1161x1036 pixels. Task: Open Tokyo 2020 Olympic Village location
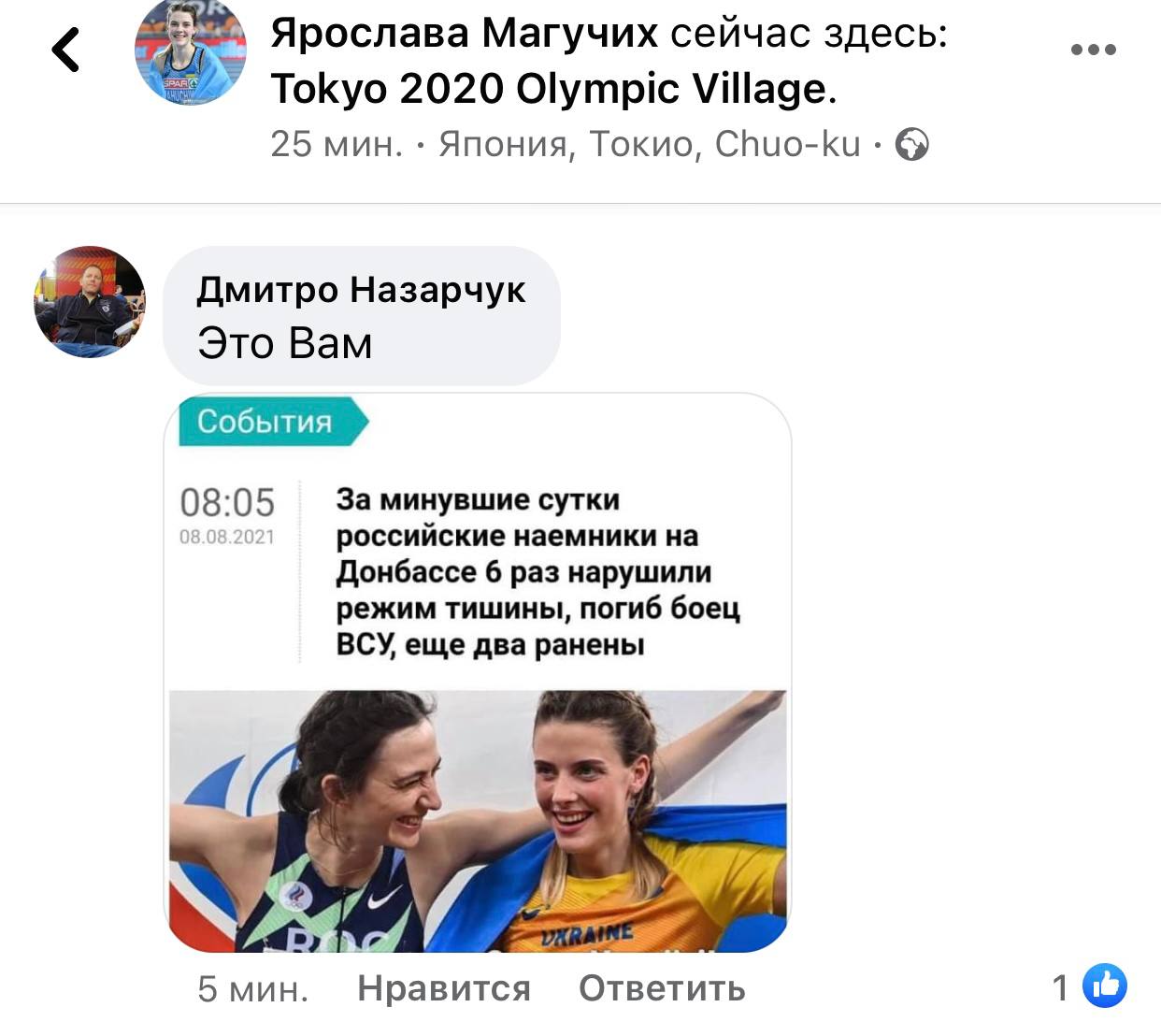549,89
